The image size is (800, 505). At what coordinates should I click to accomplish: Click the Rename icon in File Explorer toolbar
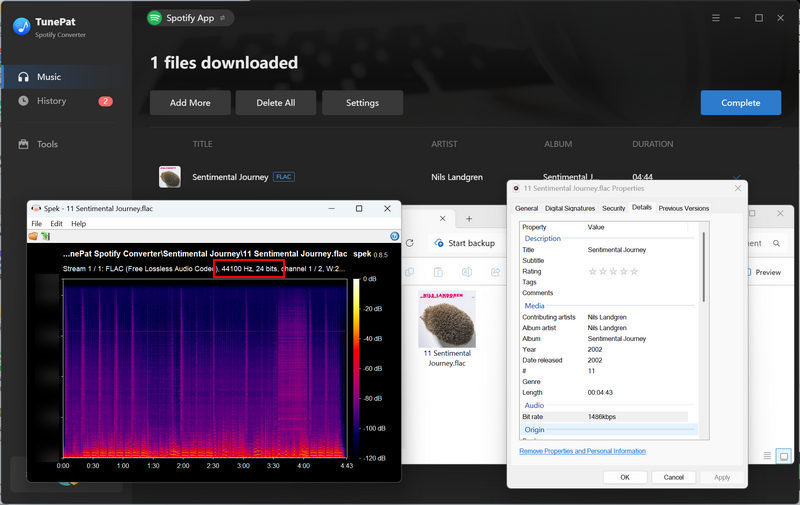(x=467, y=272)
